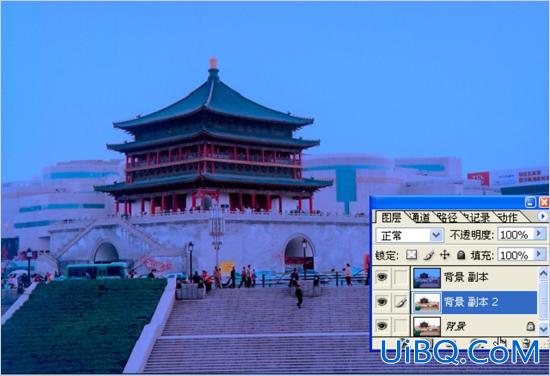
Task: Click padlock icon on 背景 layer
Action: pos(531,327)
